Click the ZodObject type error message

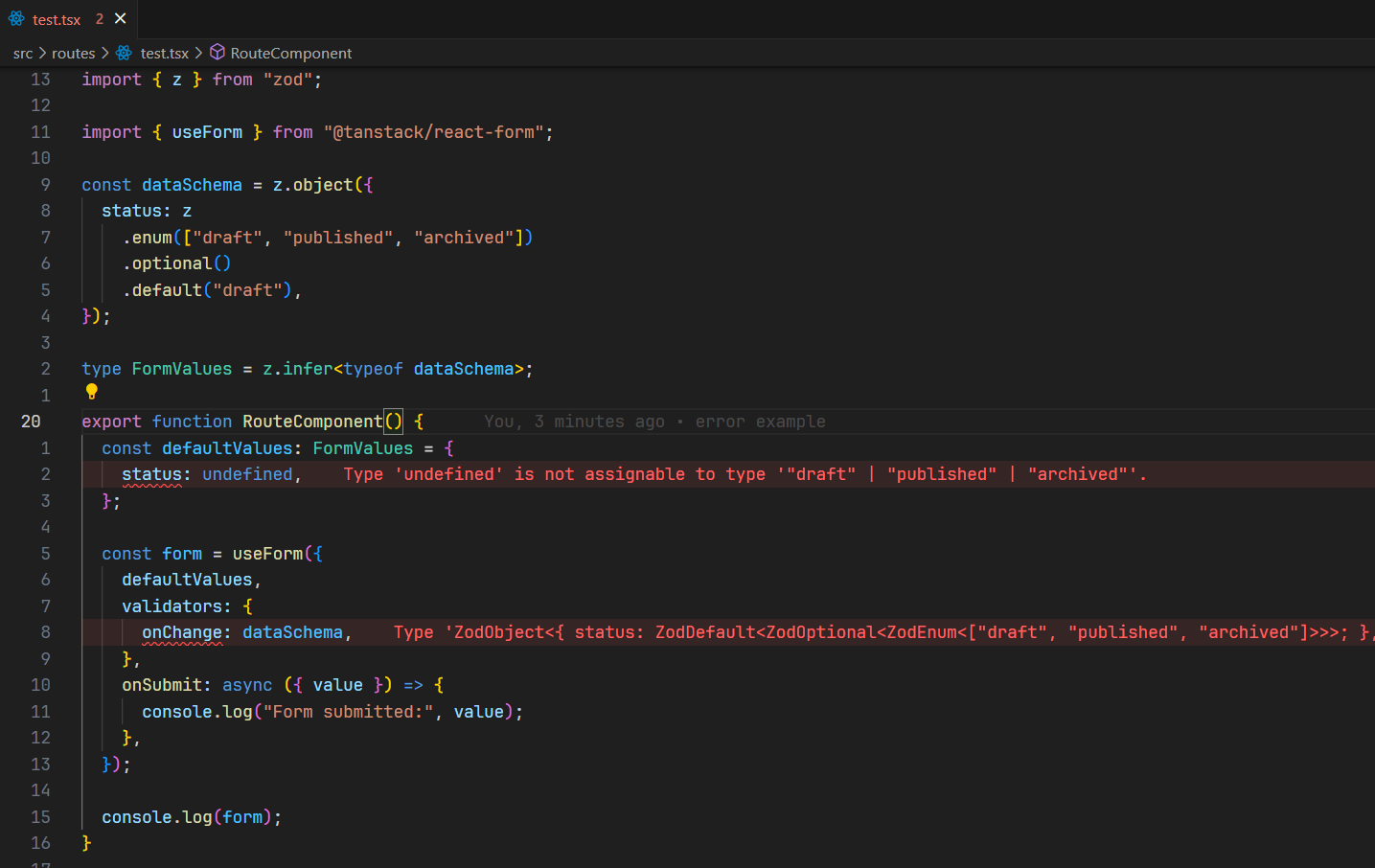[x=883, y=632]
